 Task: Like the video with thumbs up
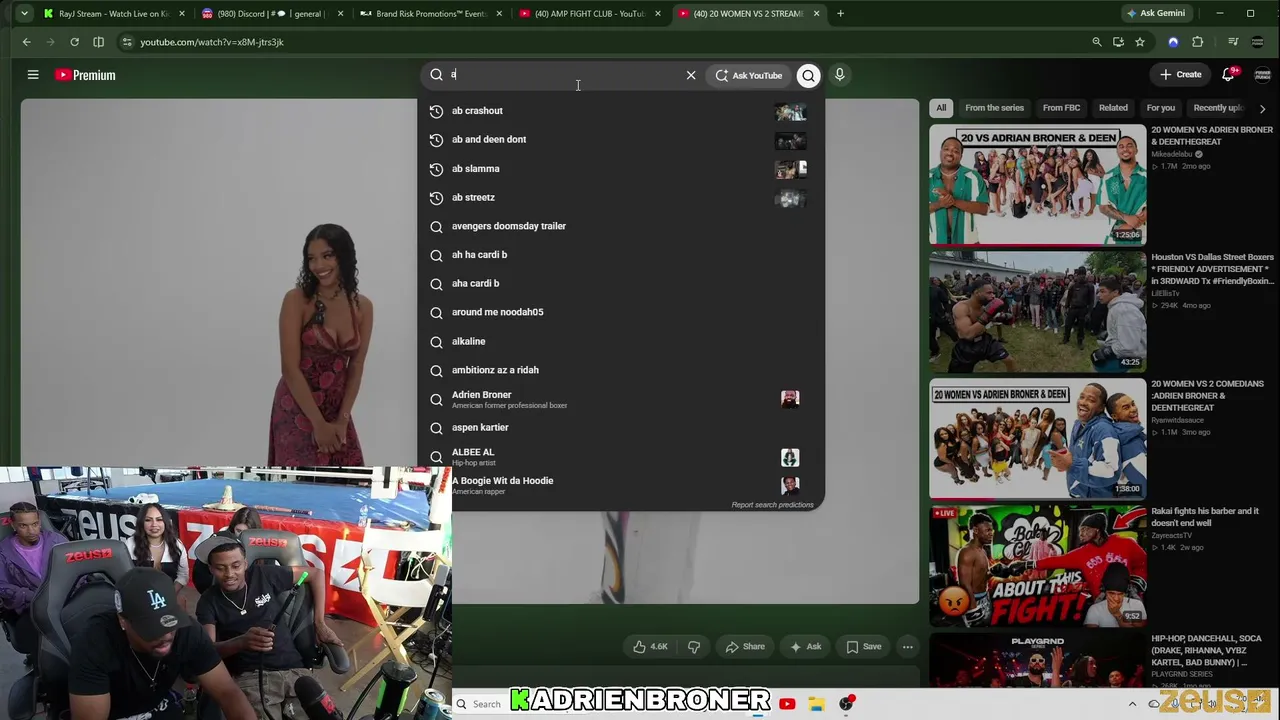(650, 647)
